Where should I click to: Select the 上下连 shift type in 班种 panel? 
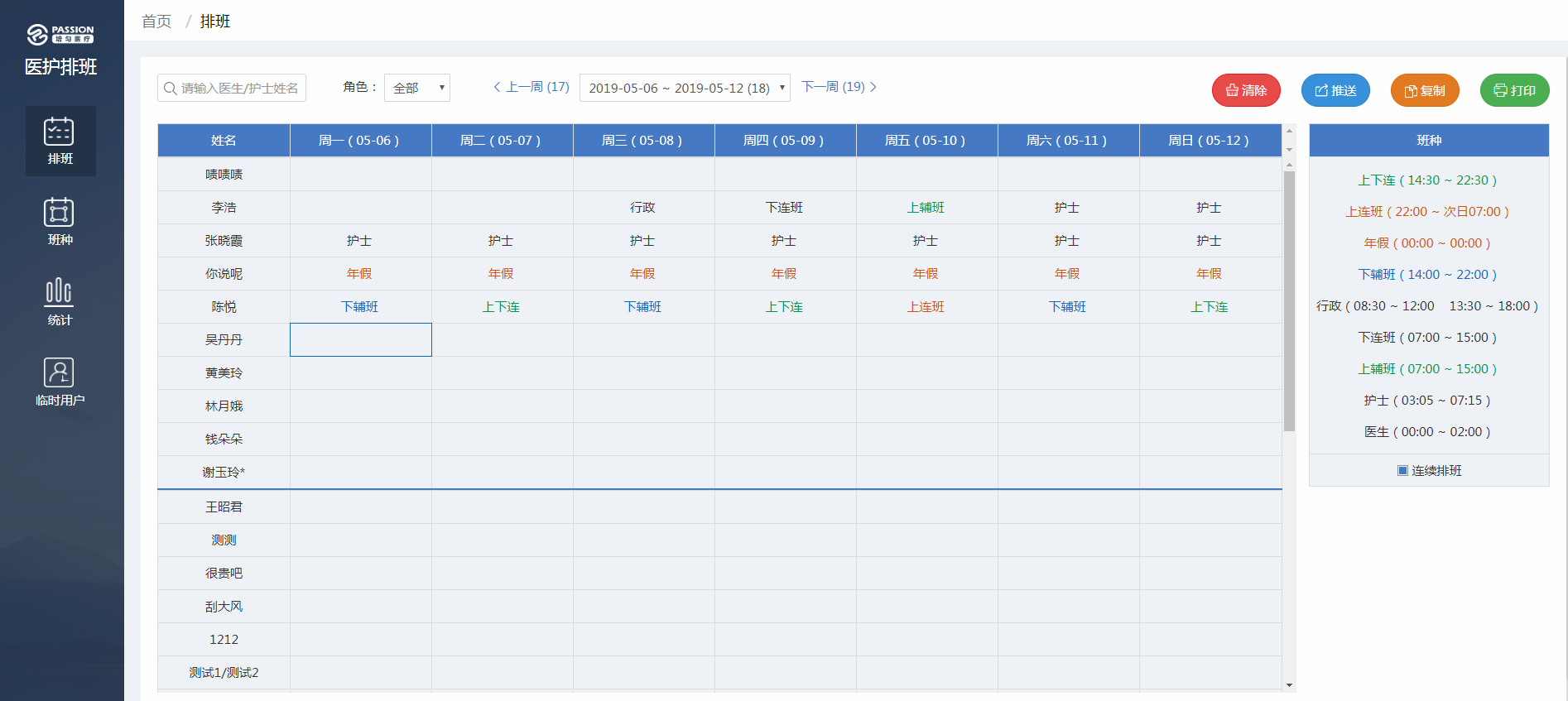(1427, 180)
